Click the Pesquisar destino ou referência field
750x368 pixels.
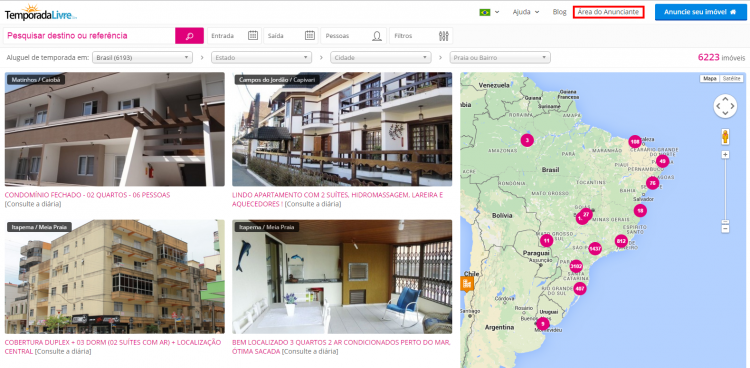[89, 36]
